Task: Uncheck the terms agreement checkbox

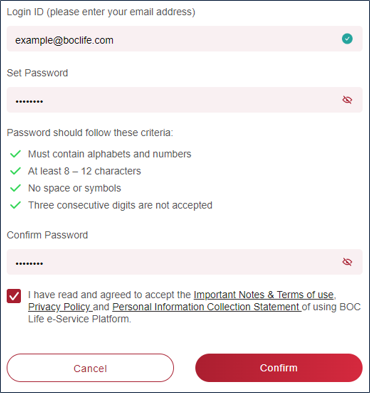Action: [x=14, y=296]
